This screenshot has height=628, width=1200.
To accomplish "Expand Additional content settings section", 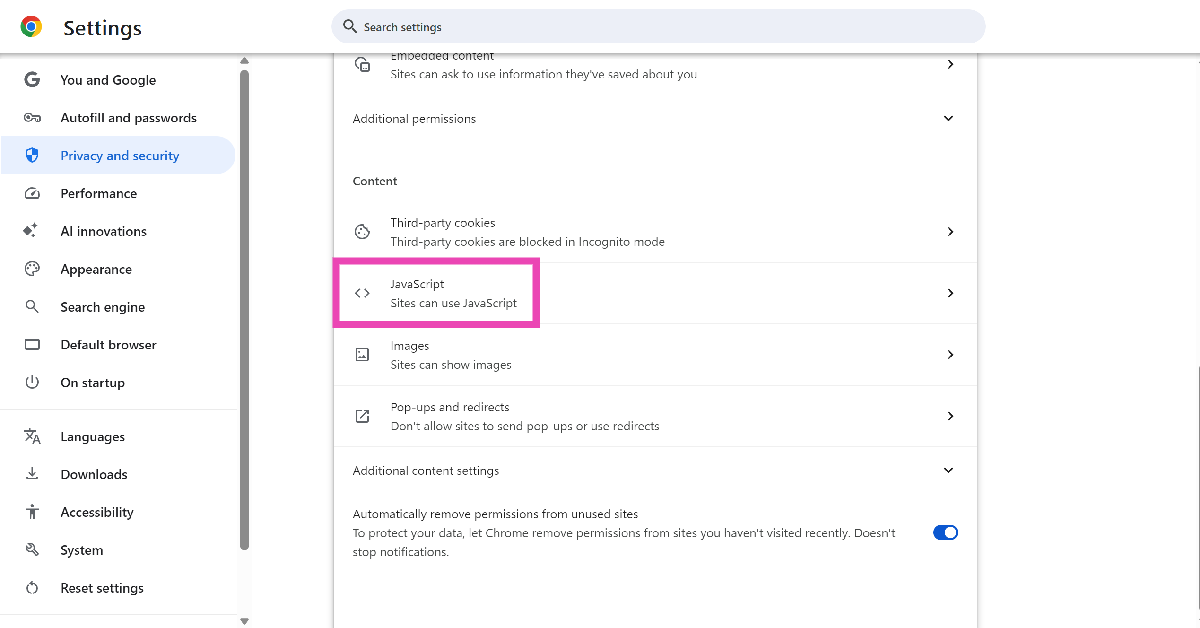I will [x=949, y=471].
